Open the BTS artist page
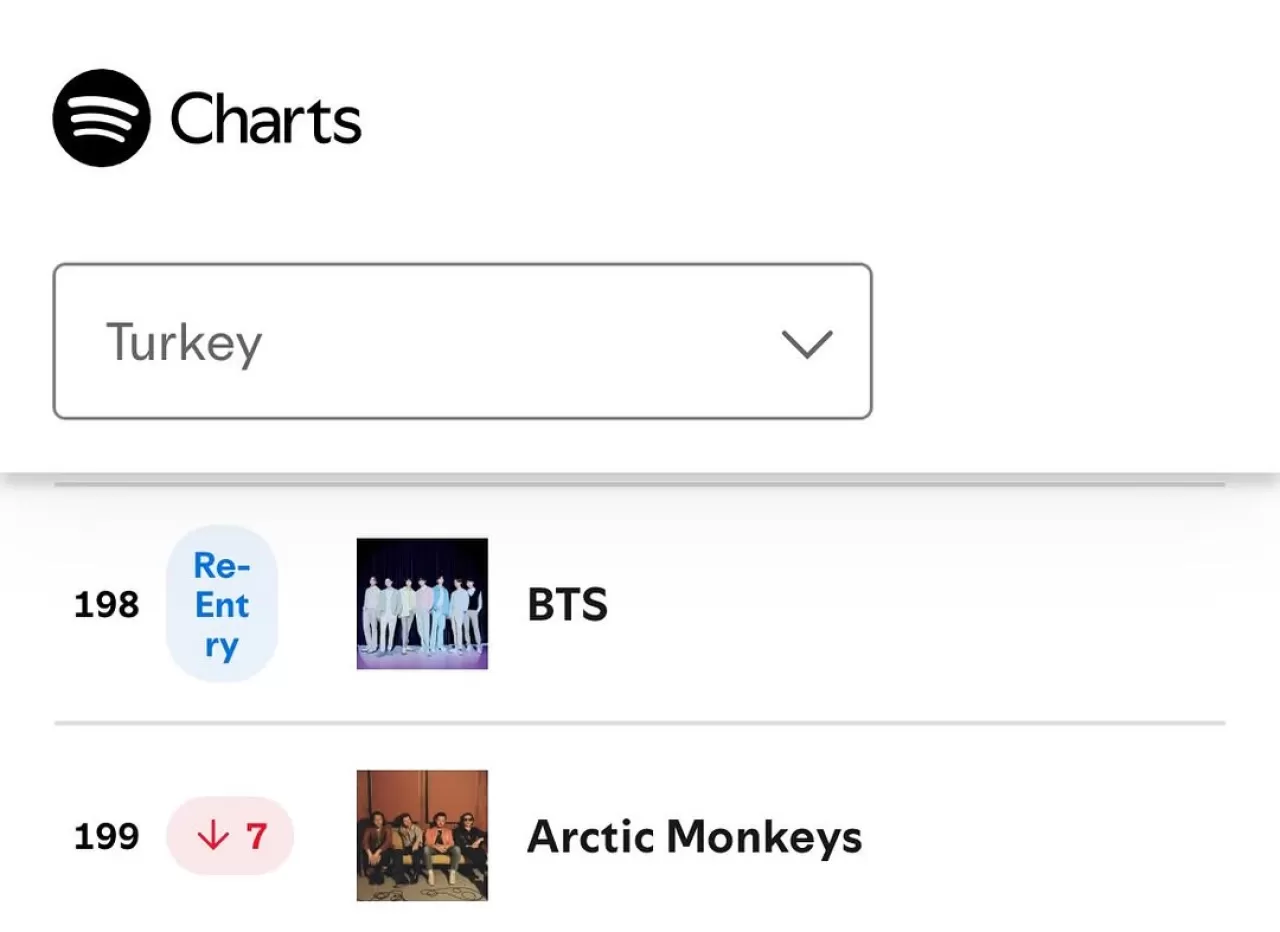 click(x=567, y=604)
